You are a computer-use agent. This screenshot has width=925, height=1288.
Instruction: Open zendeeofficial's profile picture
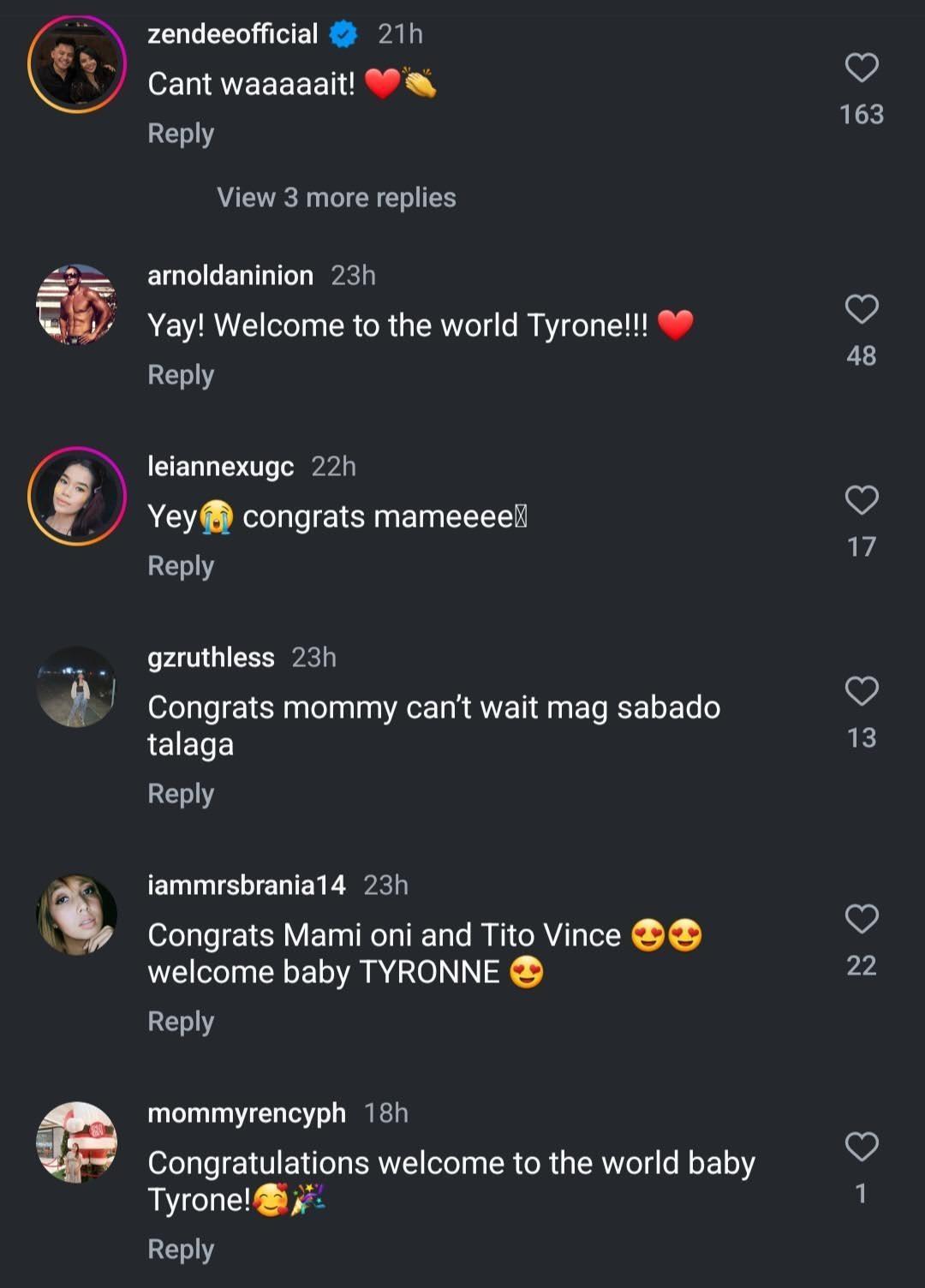[x=77, y=64]
